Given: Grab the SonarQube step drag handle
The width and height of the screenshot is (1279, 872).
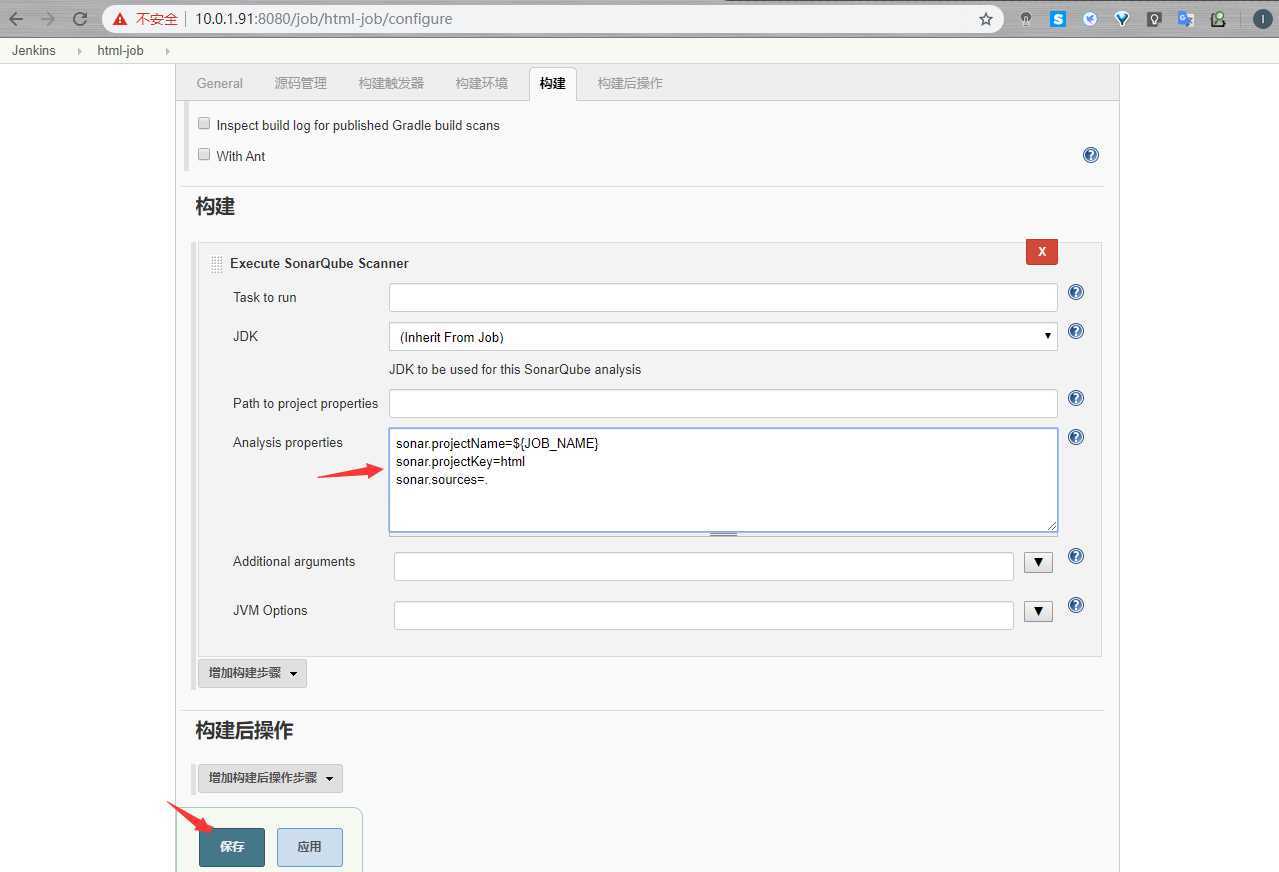Looking at the screenshot, I should (217, 264).
